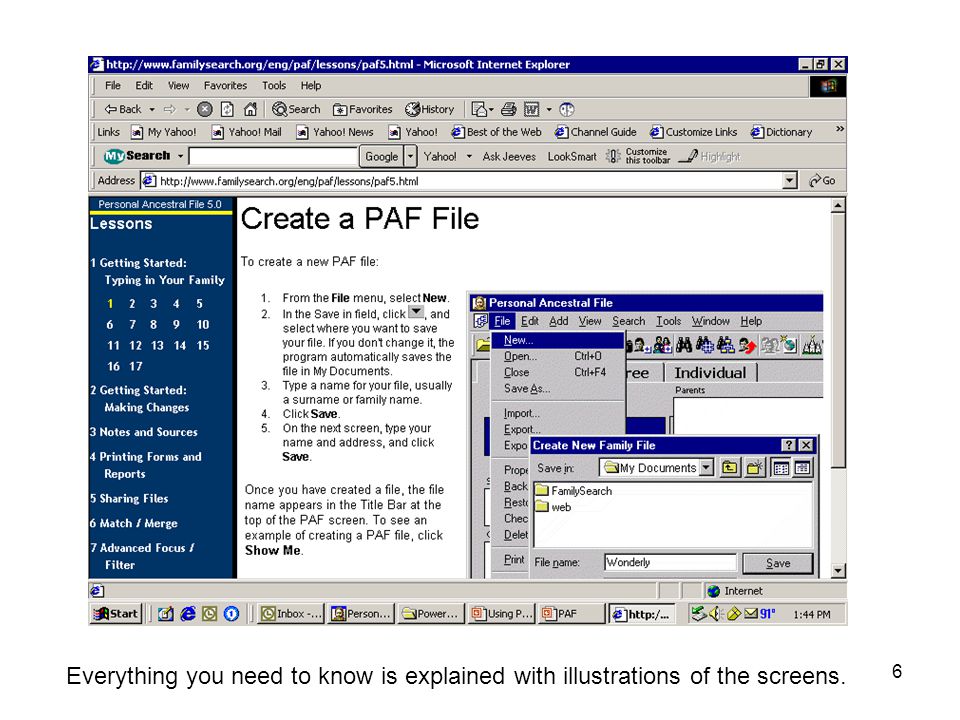Open Search in the browser toolbar

[296, 110]
